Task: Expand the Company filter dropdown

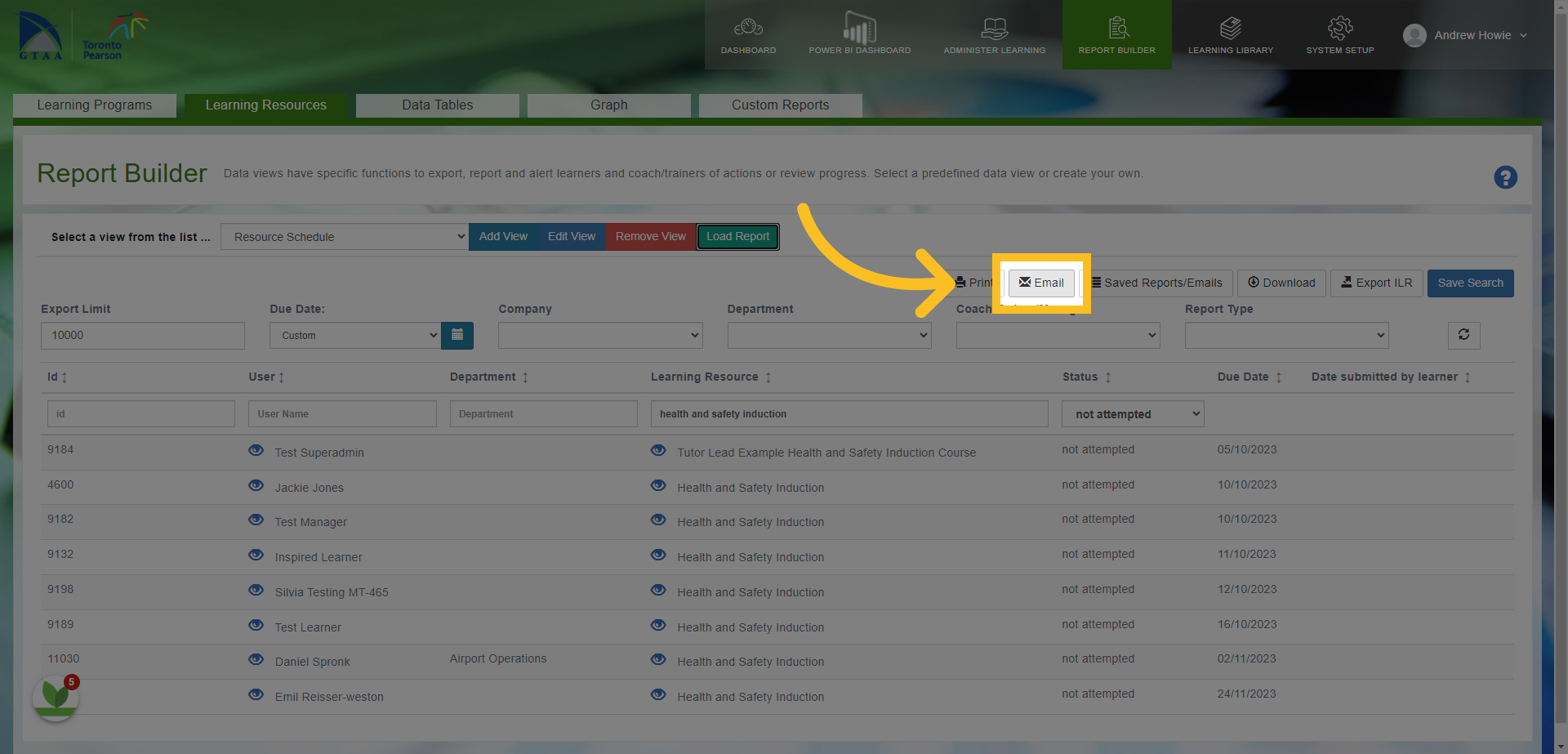Action: click(600, 335)
